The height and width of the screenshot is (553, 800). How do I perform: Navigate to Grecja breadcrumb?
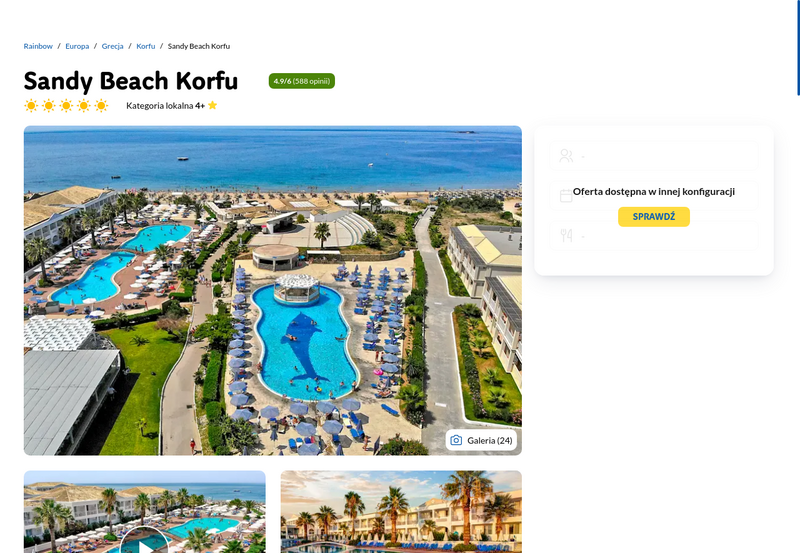click(x=112, y=46)
